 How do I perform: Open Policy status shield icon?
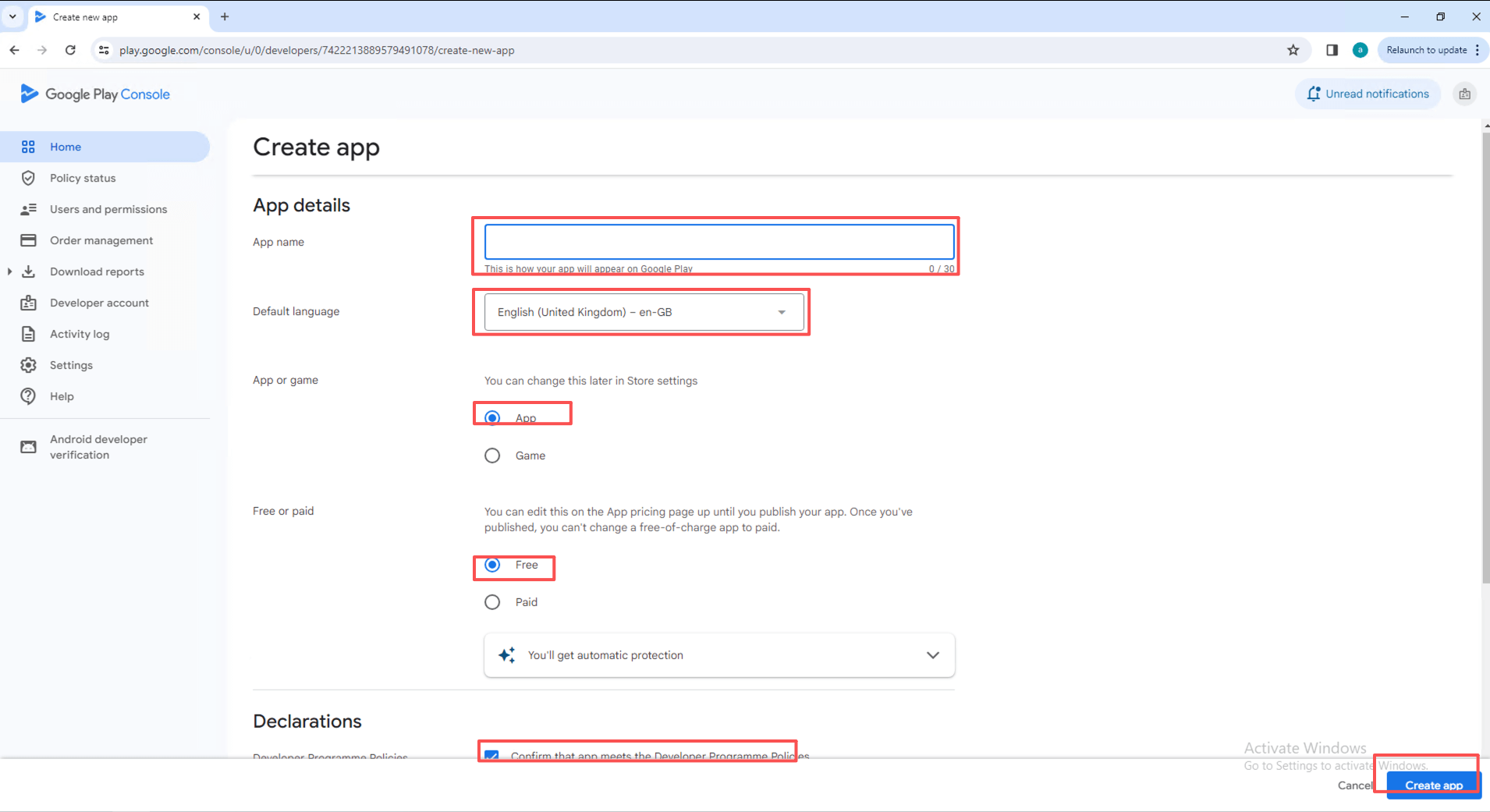coord(28,178)
